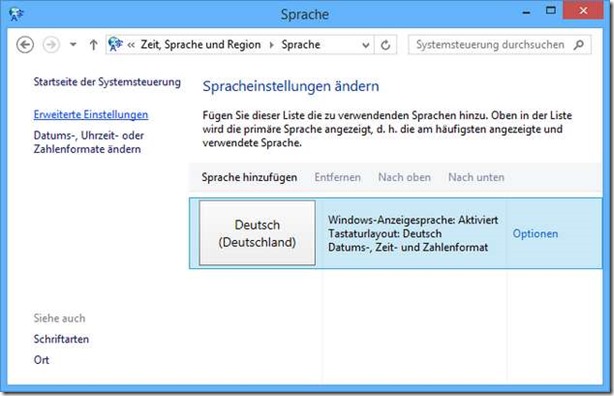This screenshot has height=396, width=614.
Task: Go back with the Back arrow button
Action: 25,45
